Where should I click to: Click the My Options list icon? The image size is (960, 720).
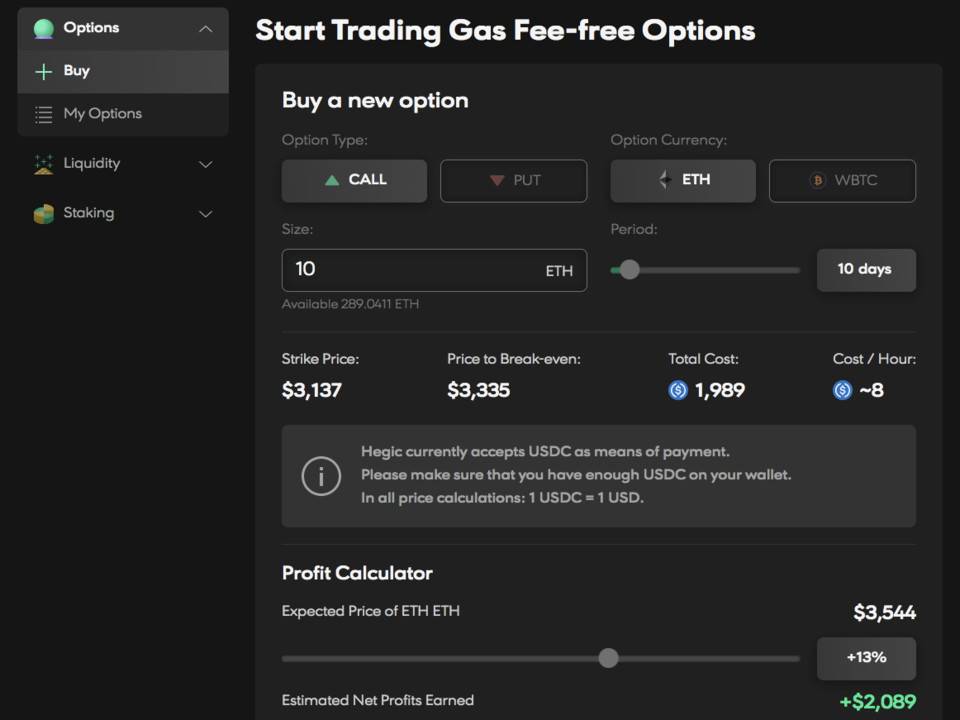pyautogui.click(x=43, y=114)
